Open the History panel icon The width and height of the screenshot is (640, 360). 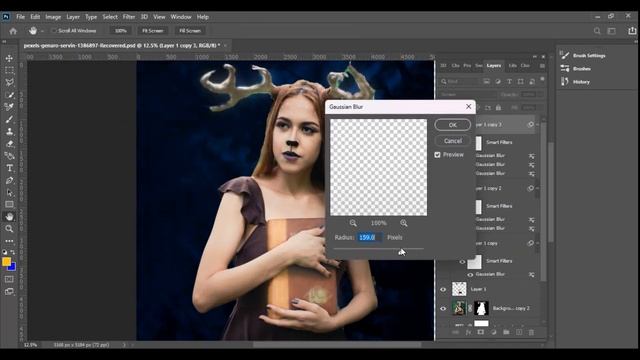[565, 82]
